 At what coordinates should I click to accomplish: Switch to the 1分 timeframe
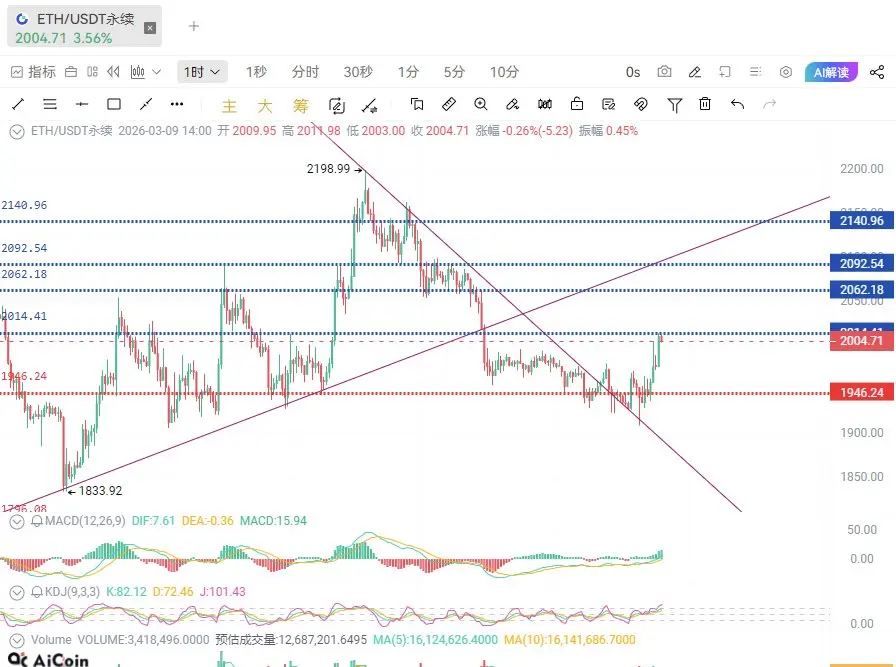click(408, 72)
